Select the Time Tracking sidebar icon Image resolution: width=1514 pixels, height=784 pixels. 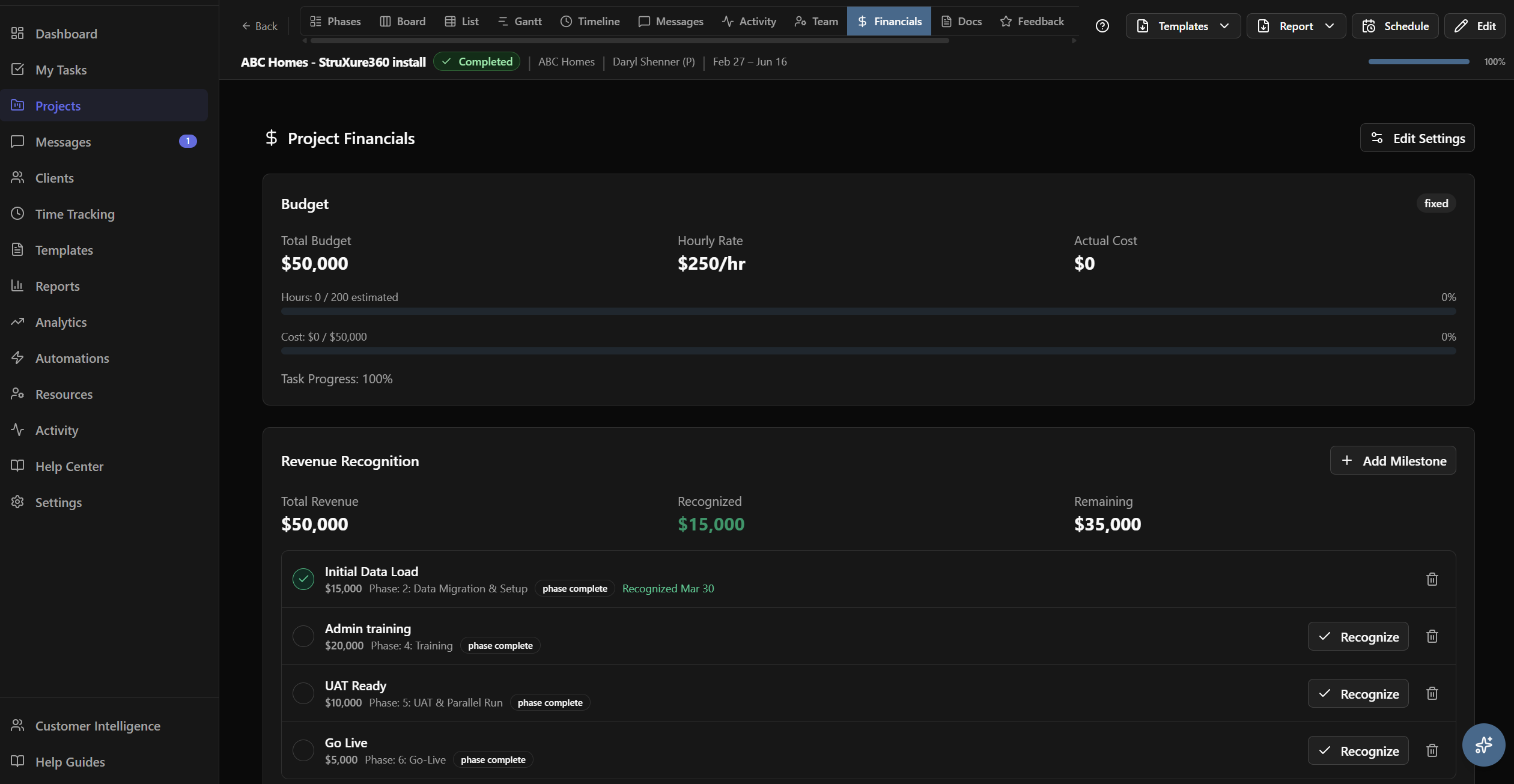point(17,213)
